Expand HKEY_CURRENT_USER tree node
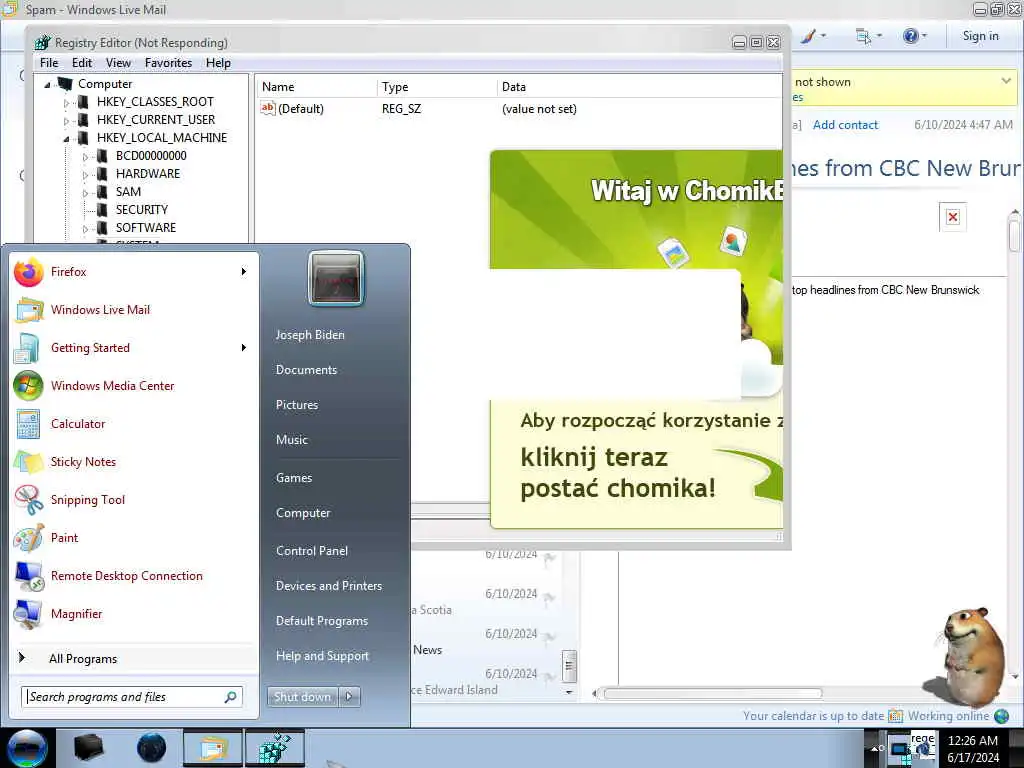Screen dimensions: 1024x768 click(x=66, y=121)
